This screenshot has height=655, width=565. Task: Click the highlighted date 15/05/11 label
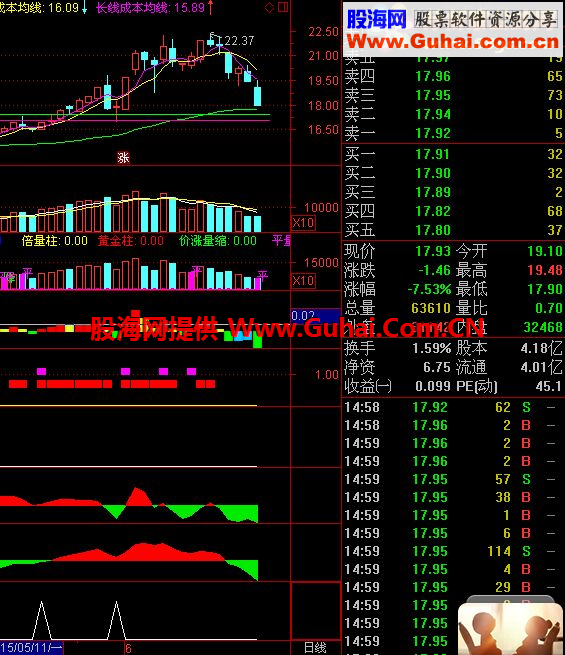point(31,648)
